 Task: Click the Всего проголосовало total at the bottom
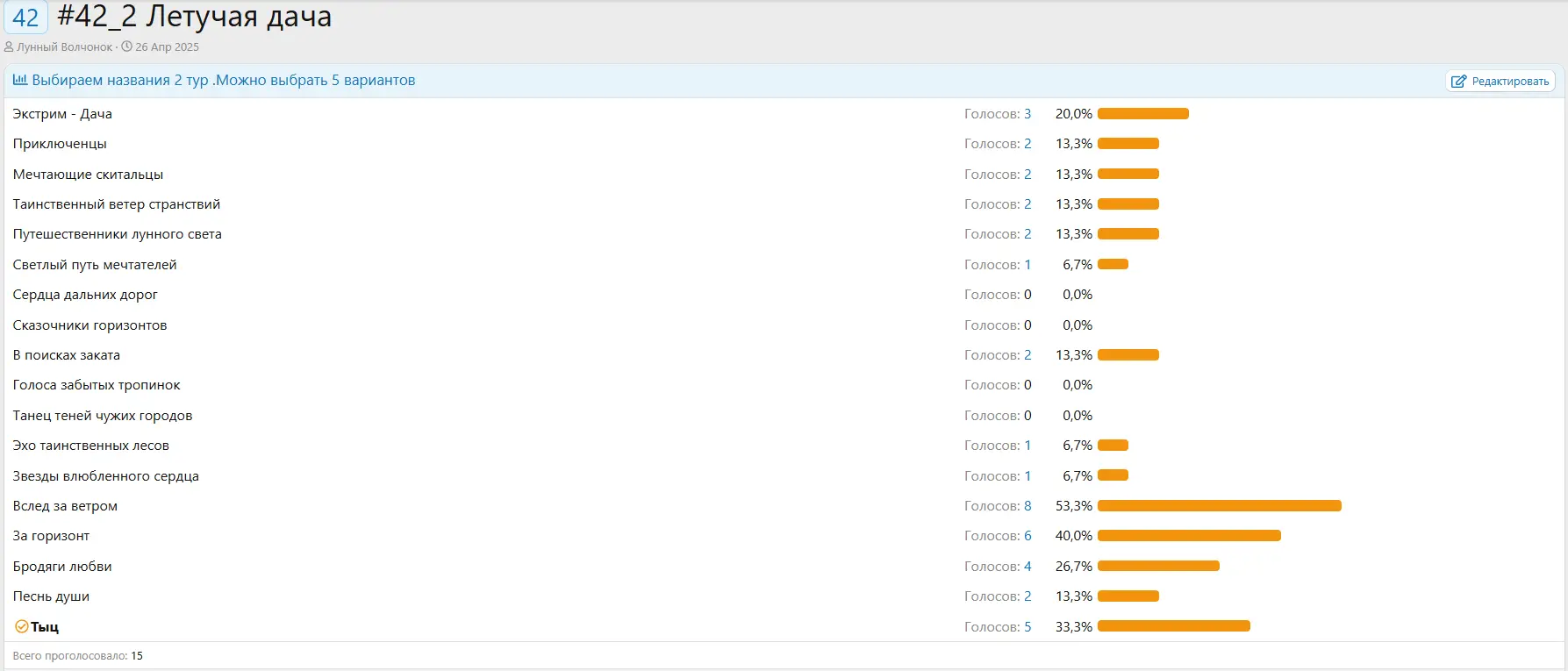[77, 656]
